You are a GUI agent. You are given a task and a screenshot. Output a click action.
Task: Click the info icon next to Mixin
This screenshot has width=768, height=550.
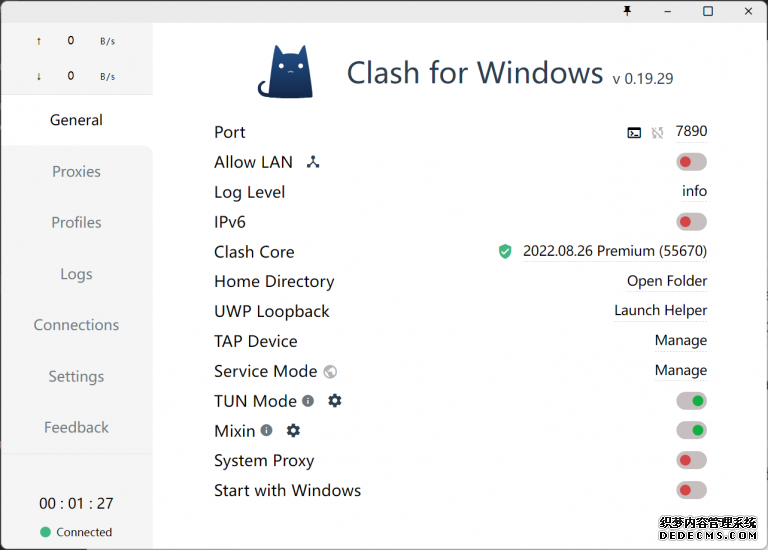click(266, 431)
